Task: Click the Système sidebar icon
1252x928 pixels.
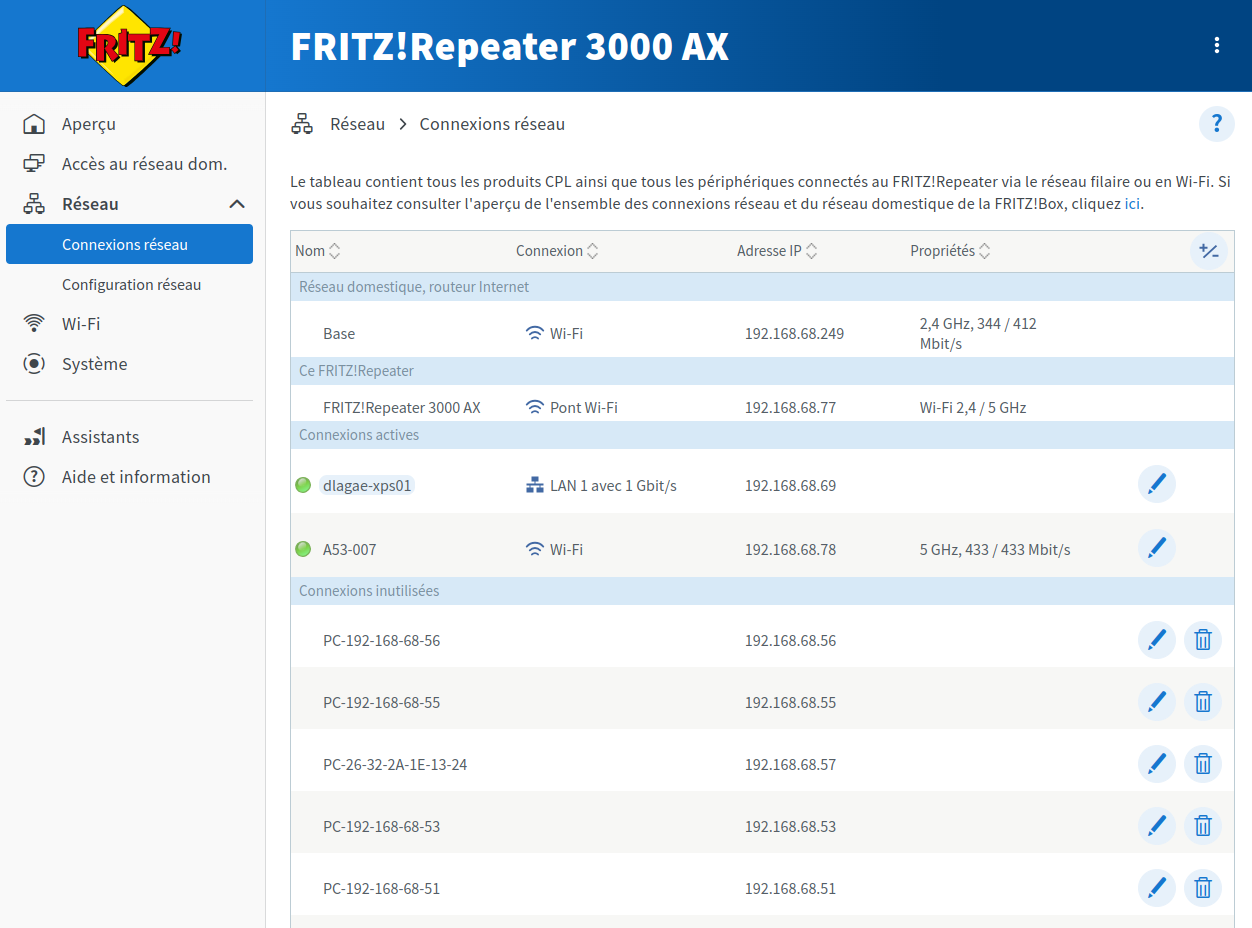Action: (x=34, y=364)
